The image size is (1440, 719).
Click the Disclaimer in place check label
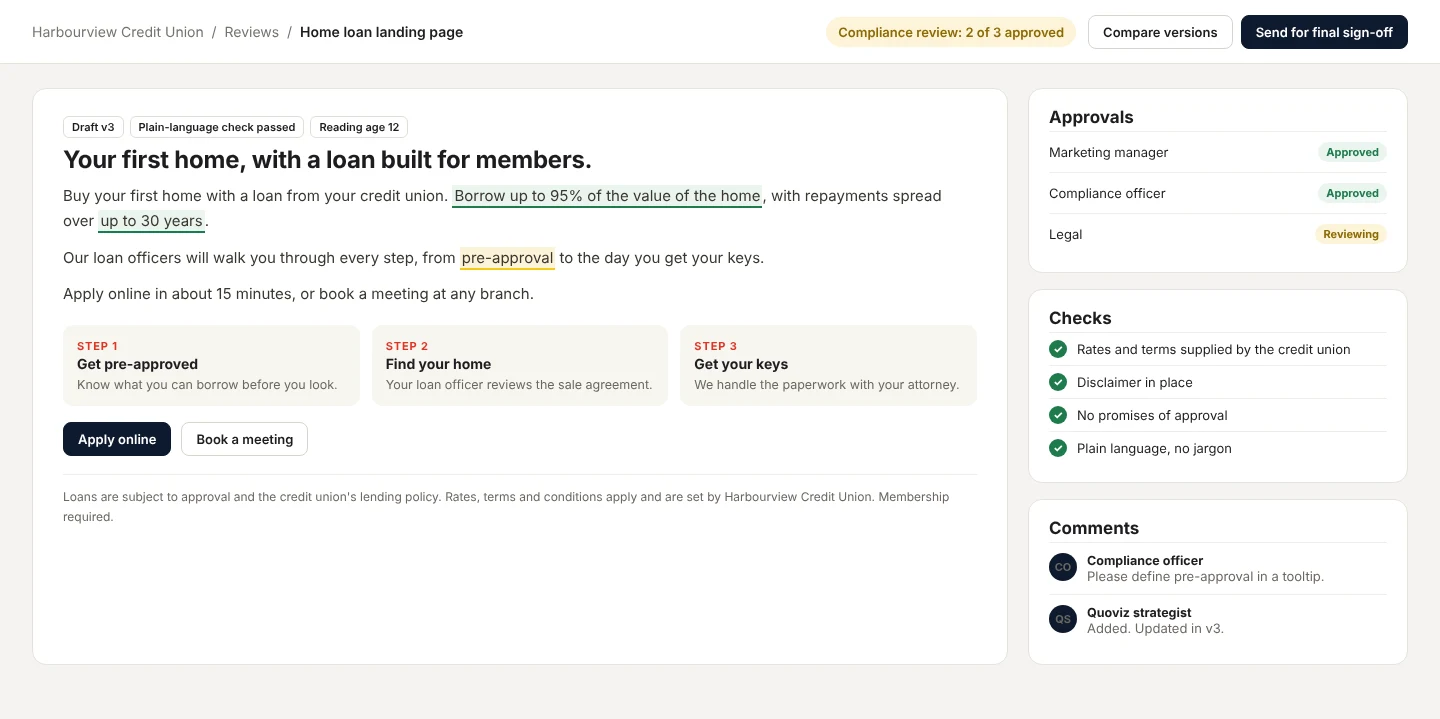(x=1135, y=382)
